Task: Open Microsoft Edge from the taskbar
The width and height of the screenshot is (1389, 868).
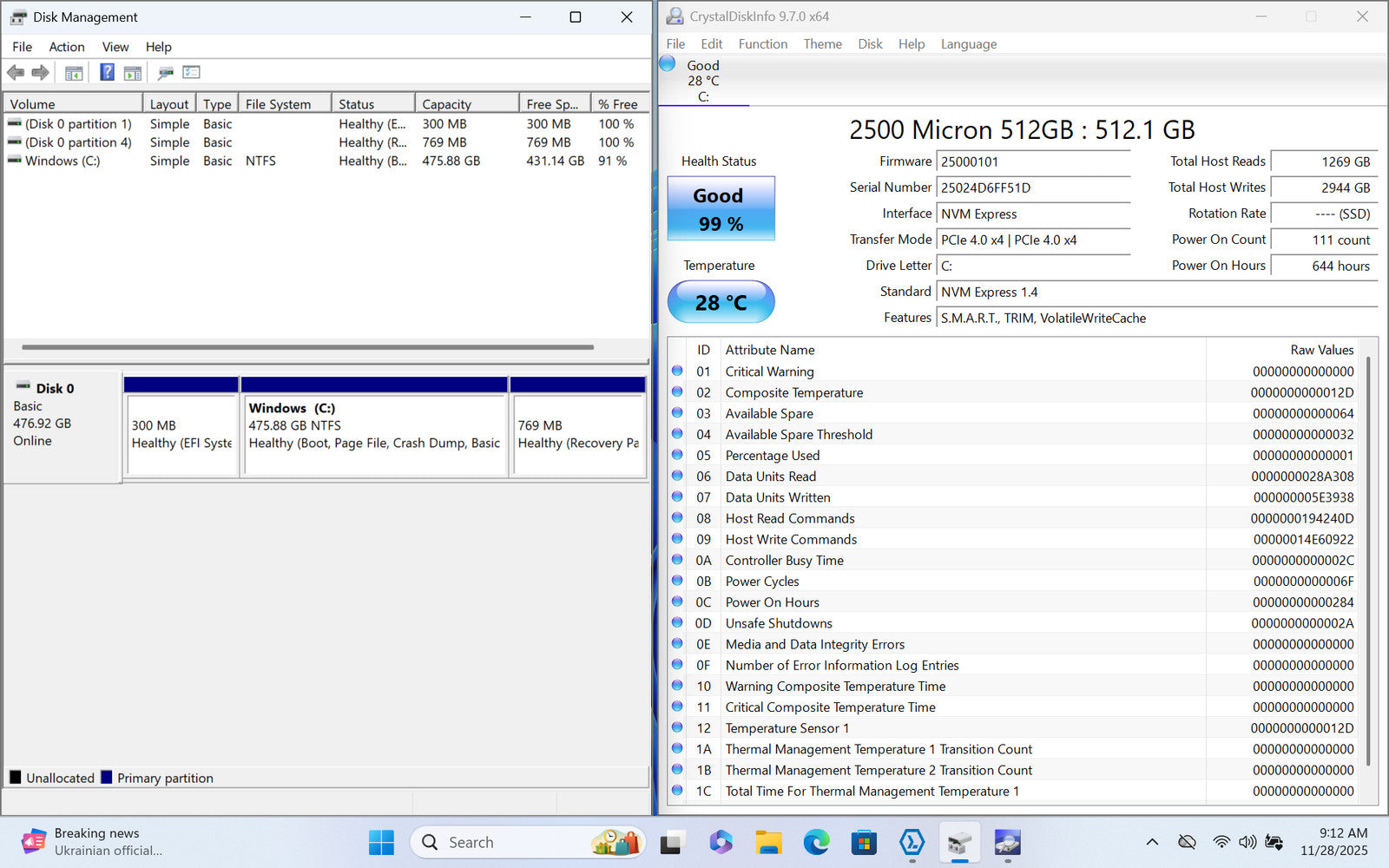Action: point(816,842)
